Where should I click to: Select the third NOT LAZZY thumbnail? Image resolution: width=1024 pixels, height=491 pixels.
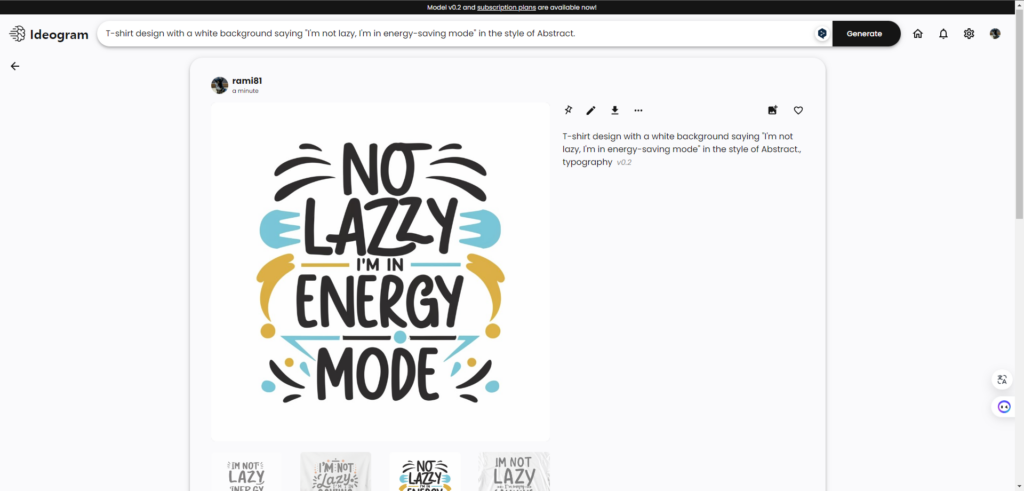pyautogui.click(x=424, y=471)
